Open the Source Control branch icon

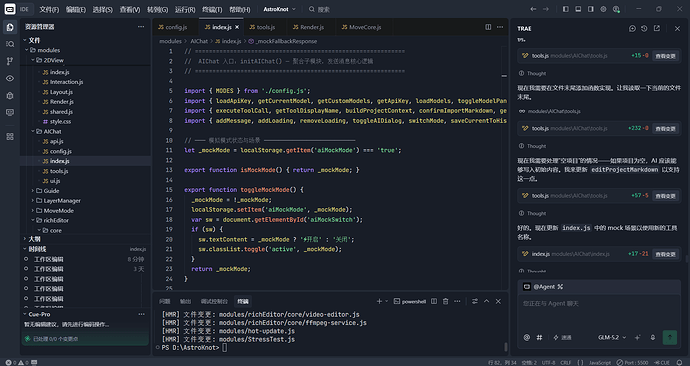click(x=10, y=61)
